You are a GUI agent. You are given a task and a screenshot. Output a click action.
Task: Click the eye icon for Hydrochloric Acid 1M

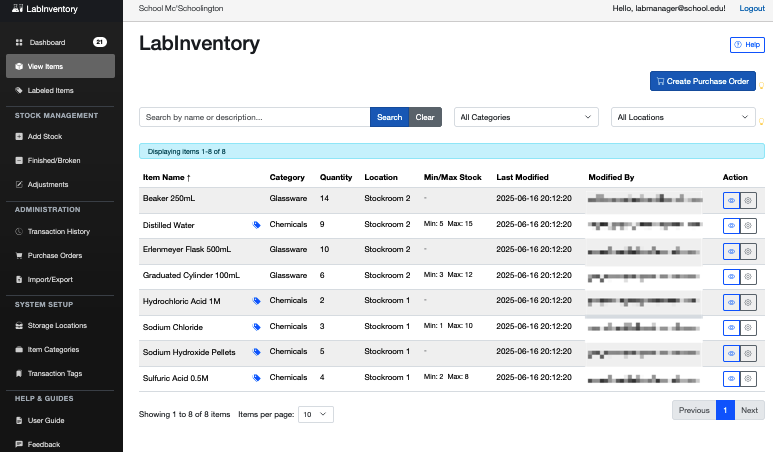[x=731, y=301]
